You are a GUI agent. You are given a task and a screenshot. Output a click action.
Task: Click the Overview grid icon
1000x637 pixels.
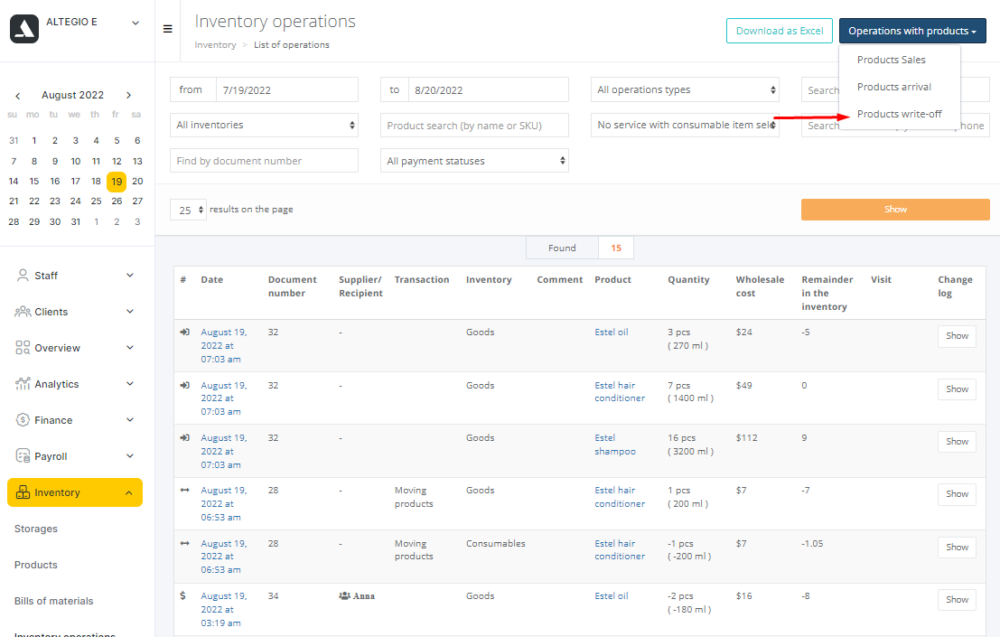click(23, 348)
